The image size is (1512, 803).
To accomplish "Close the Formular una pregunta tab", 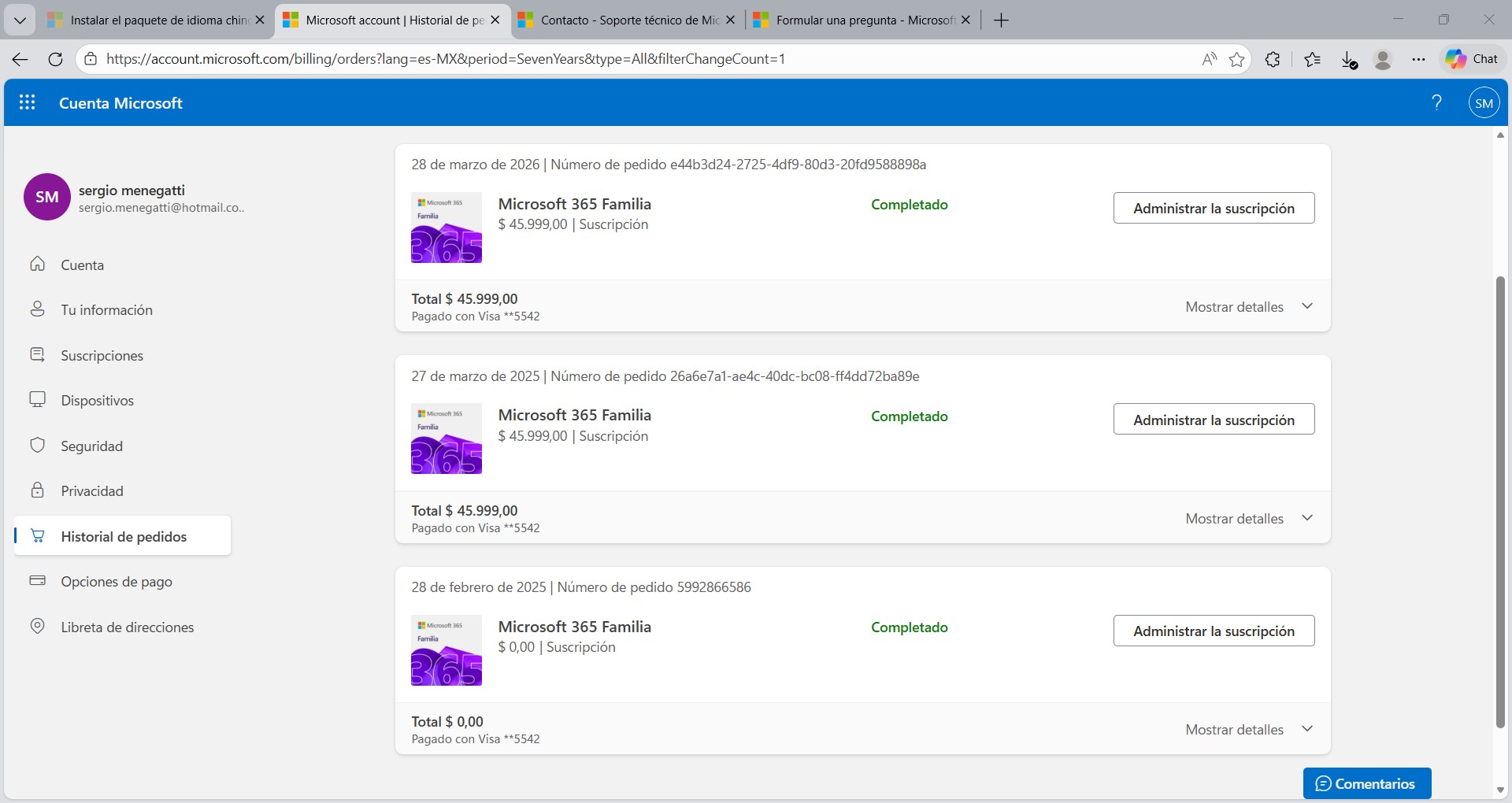I will (966, 20).
